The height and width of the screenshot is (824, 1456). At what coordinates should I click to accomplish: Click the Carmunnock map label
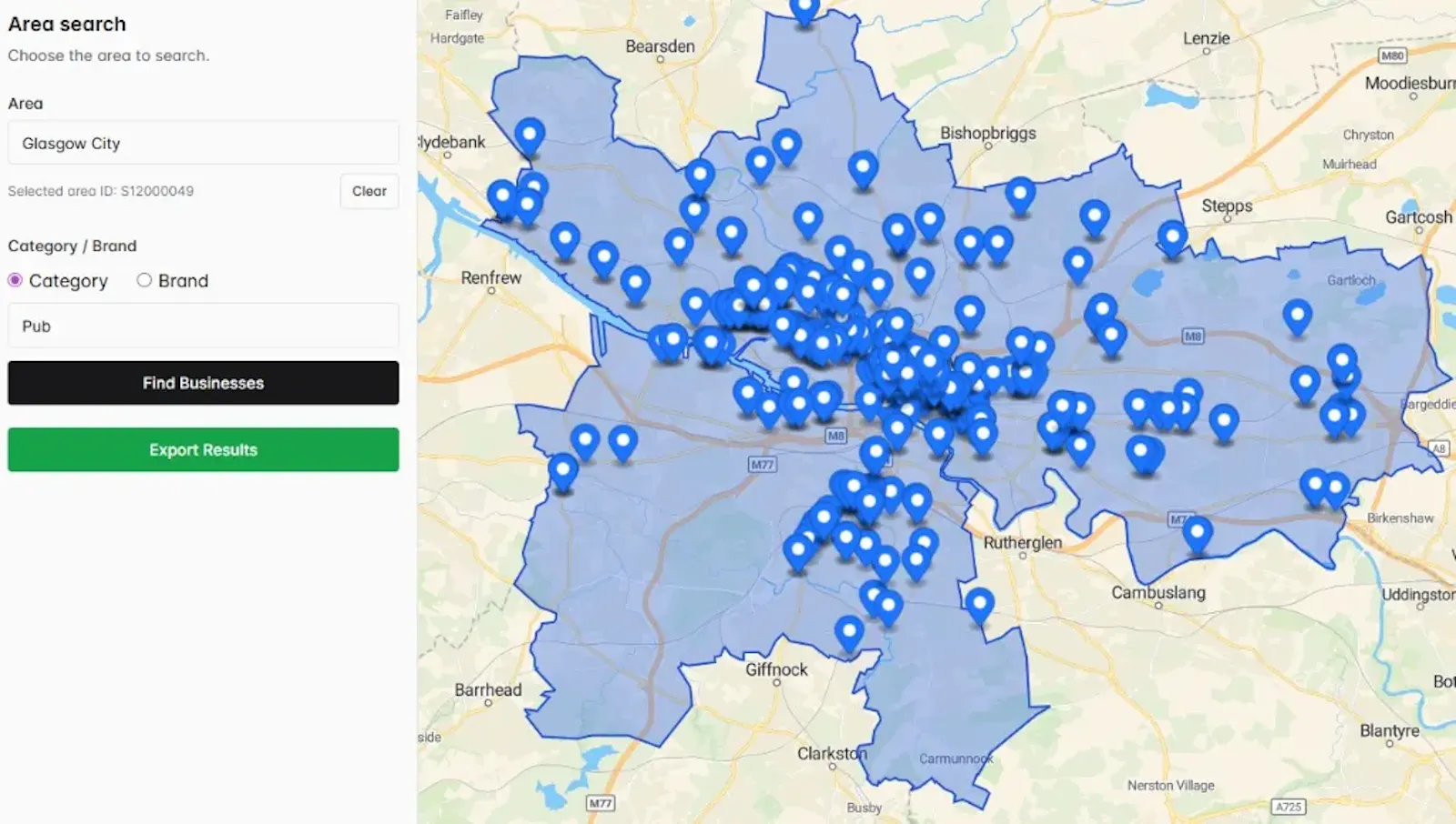coord(955,759)
